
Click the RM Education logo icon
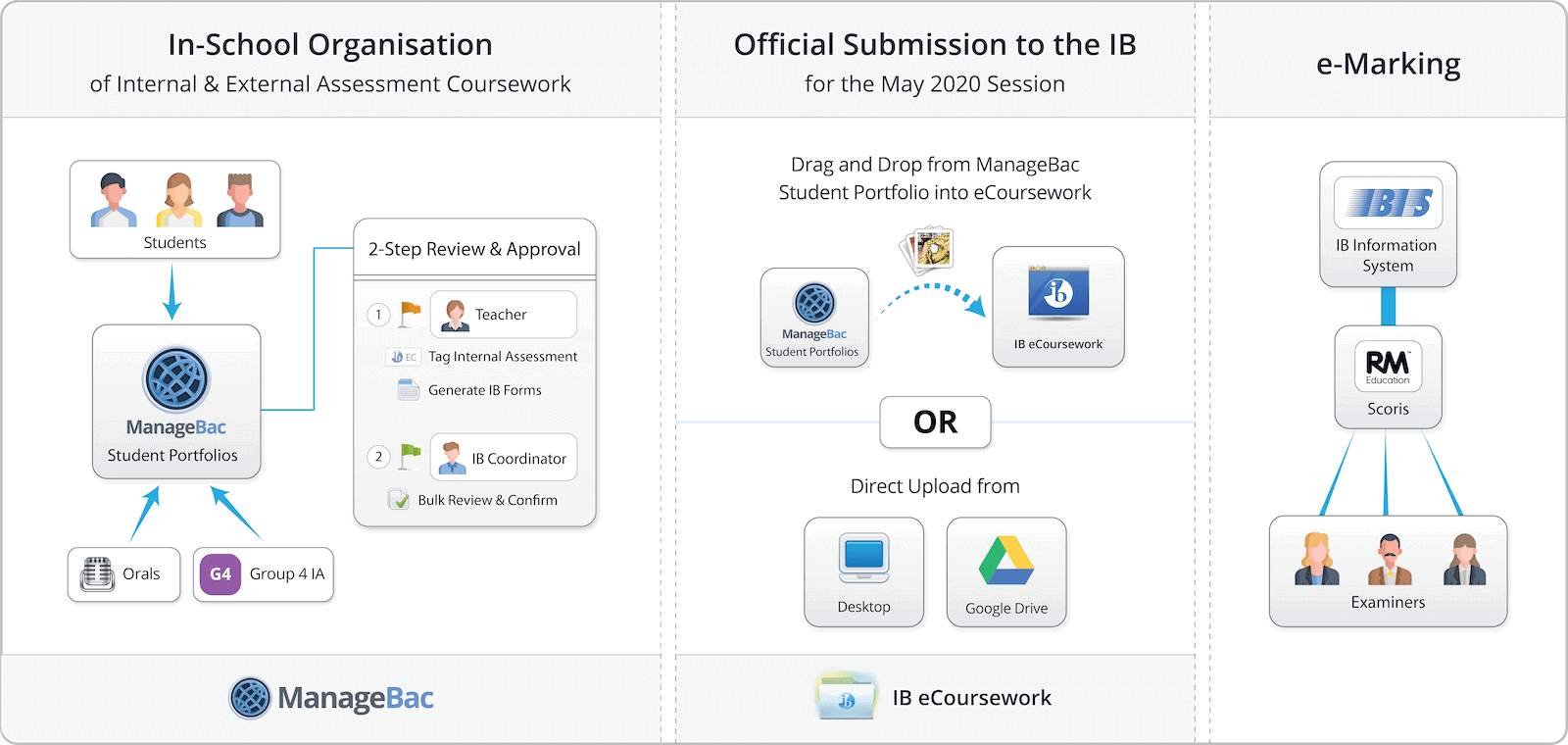1388,367
